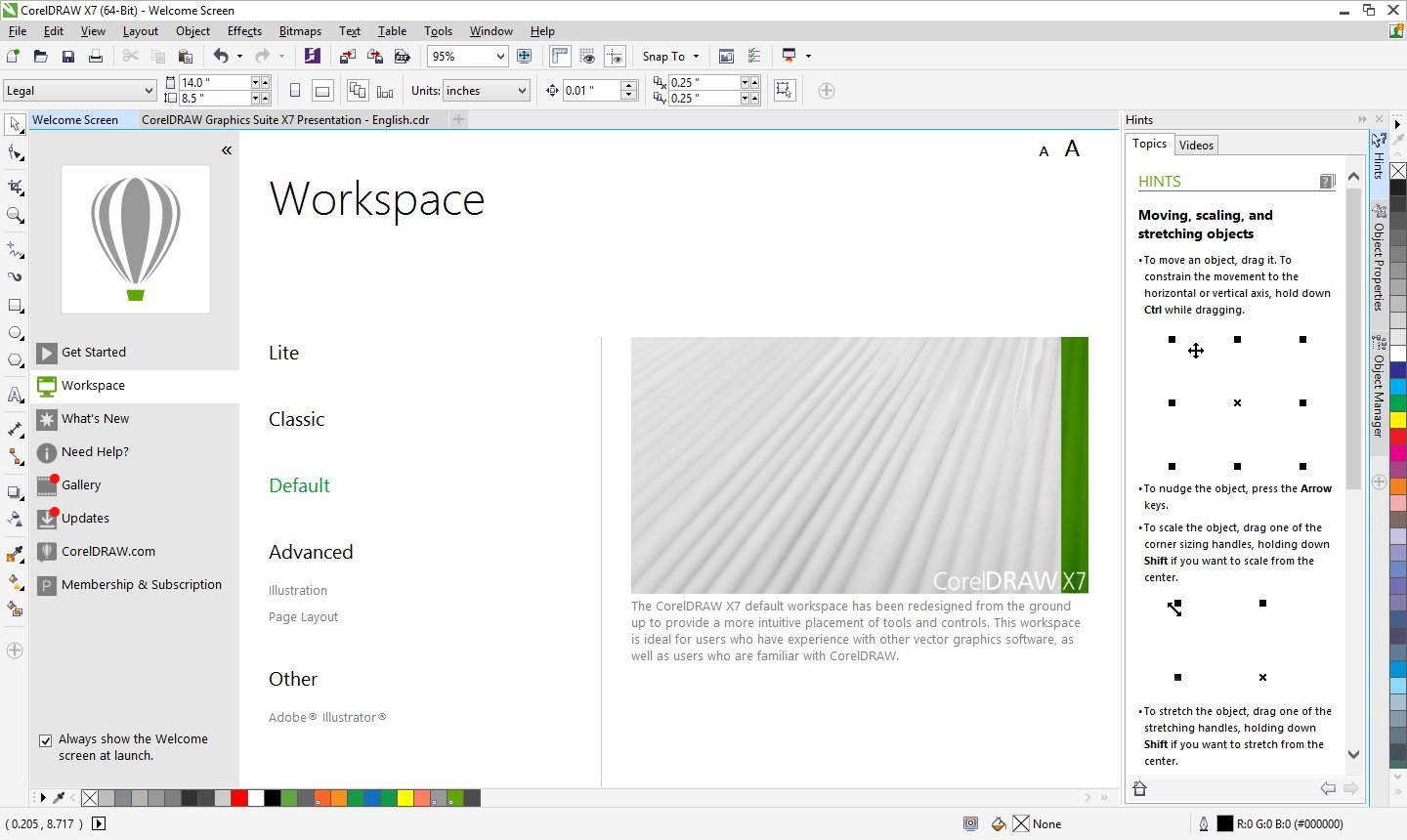
Task: Select the Rectangle tool
Action: [15, 305]
